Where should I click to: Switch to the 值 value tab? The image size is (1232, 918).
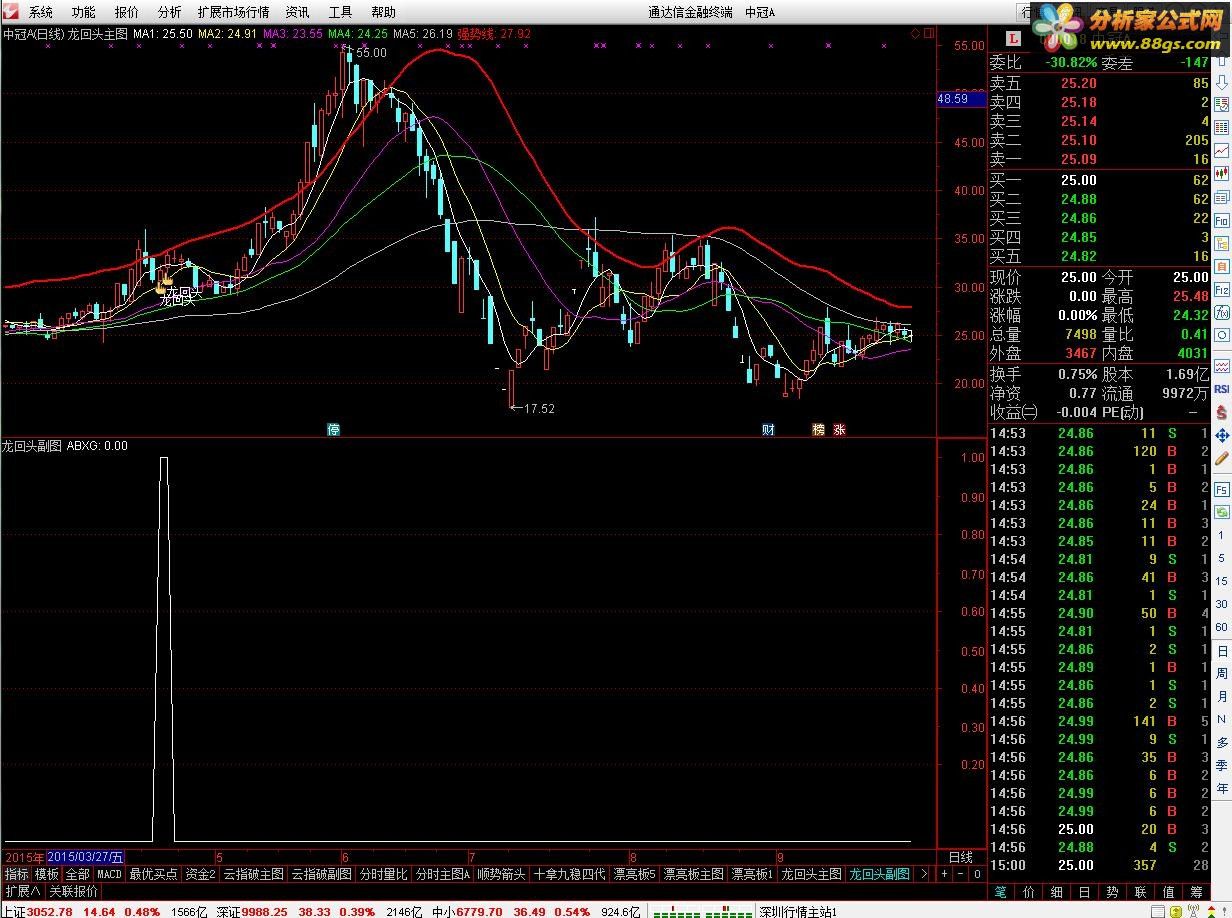point(1169,891)
